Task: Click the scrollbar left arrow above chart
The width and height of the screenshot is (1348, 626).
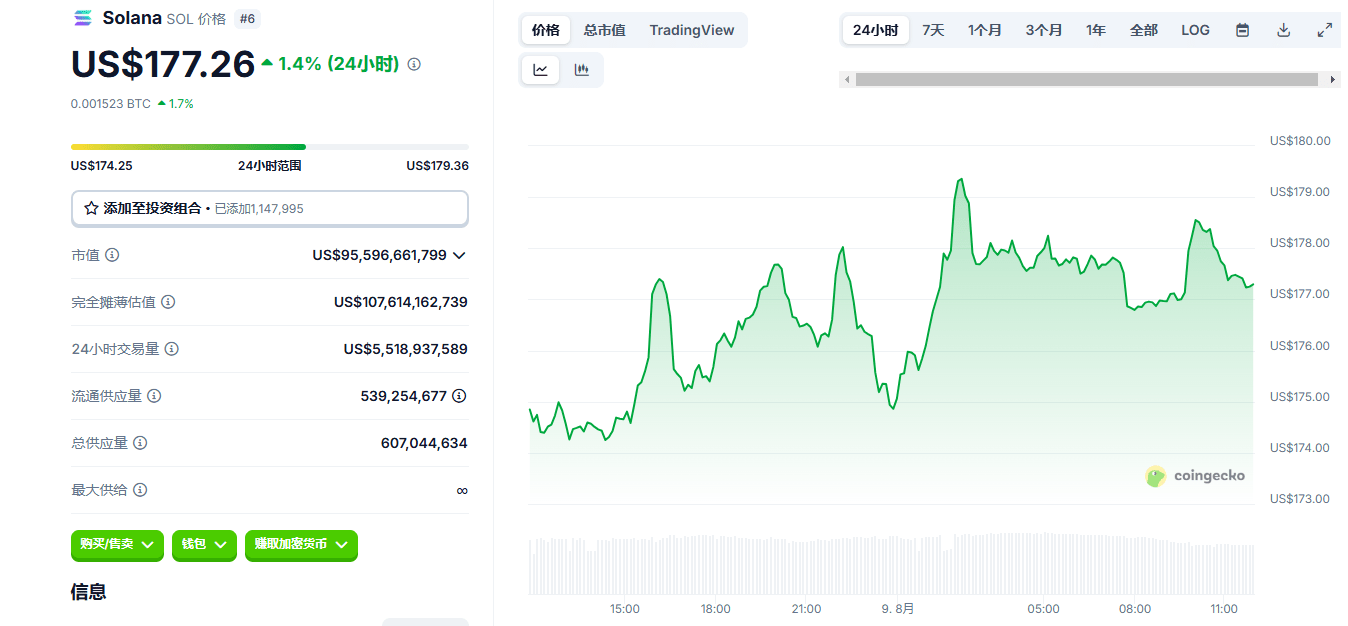Action: pyautogui.click(x=847, y=79)
